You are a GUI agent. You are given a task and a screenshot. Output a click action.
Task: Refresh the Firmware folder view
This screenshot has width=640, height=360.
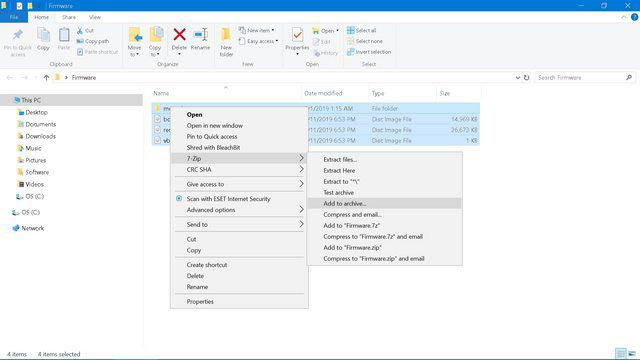coord(527,78)
